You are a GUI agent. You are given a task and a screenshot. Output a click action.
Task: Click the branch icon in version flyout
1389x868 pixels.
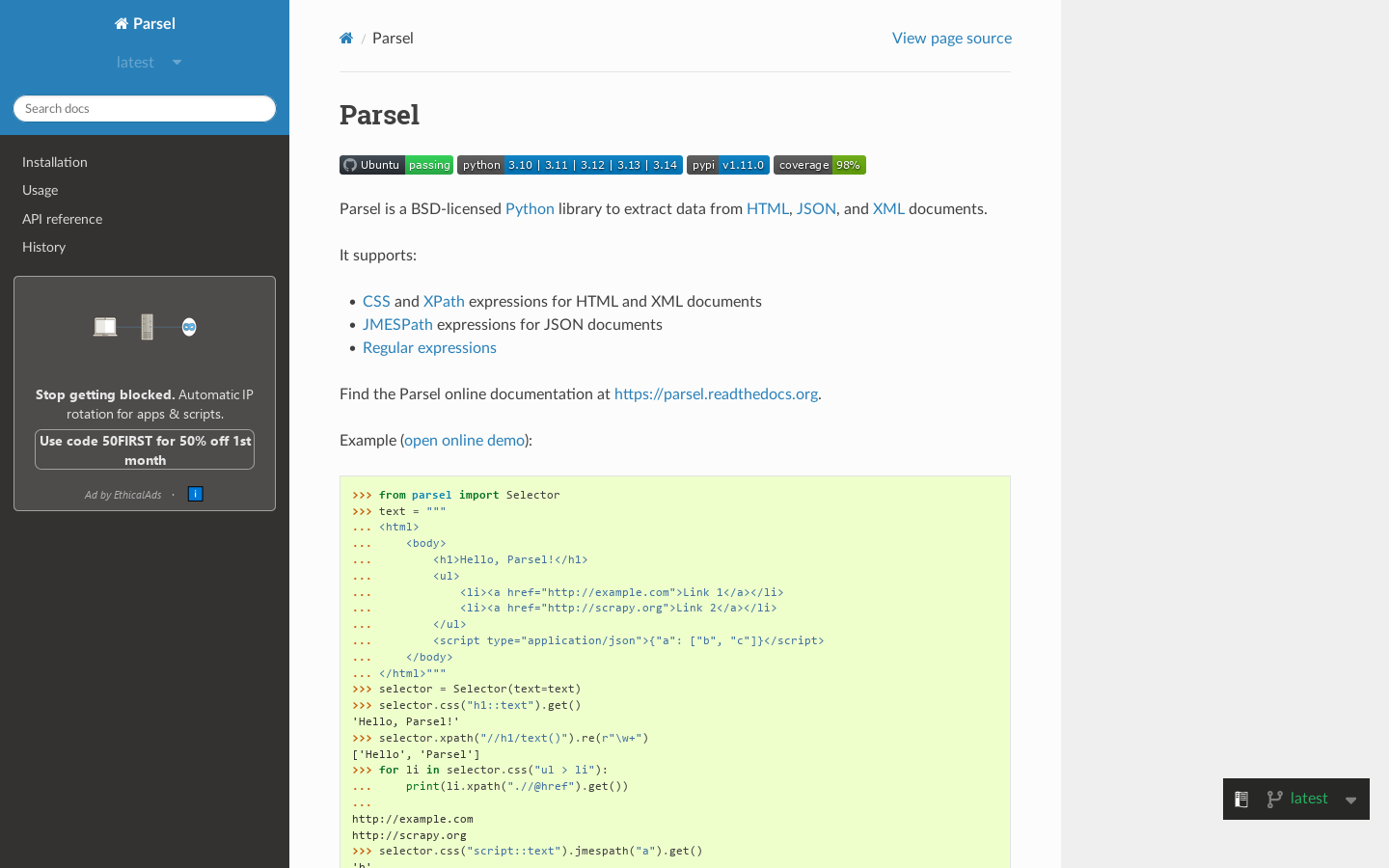1274,799
